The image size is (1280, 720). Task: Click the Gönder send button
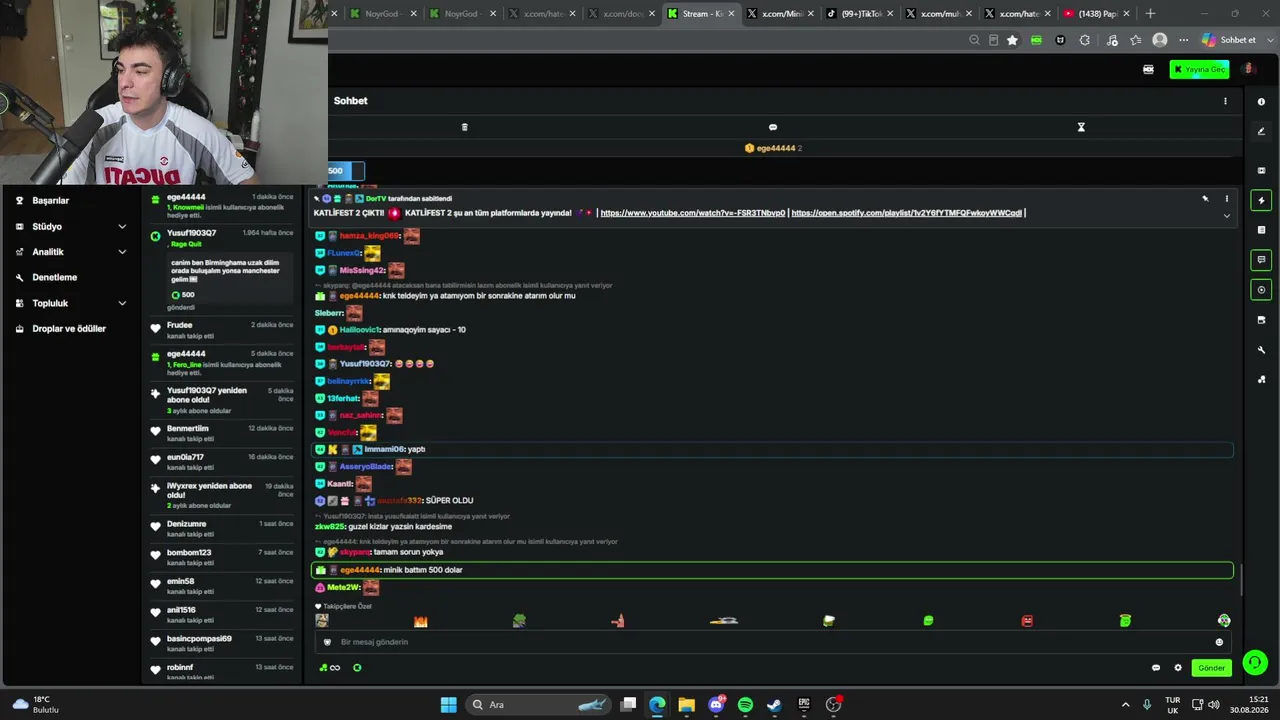point(1211,667)
